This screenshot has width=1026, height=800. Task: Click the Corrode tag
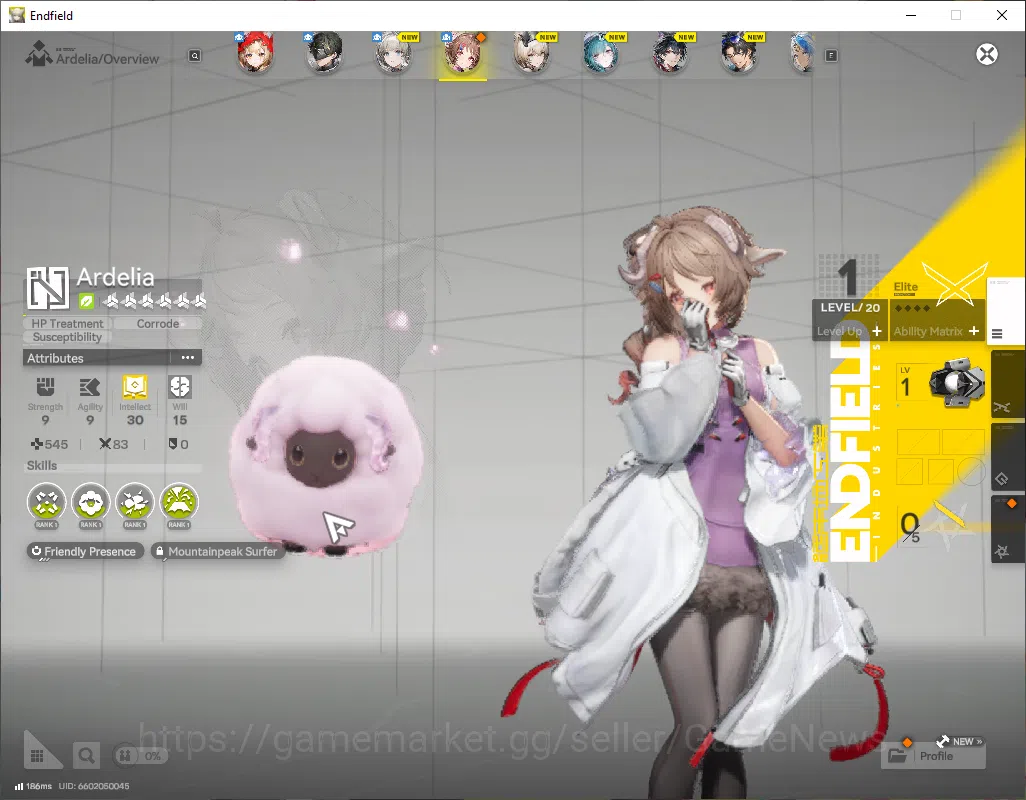(x=158, y=323)
